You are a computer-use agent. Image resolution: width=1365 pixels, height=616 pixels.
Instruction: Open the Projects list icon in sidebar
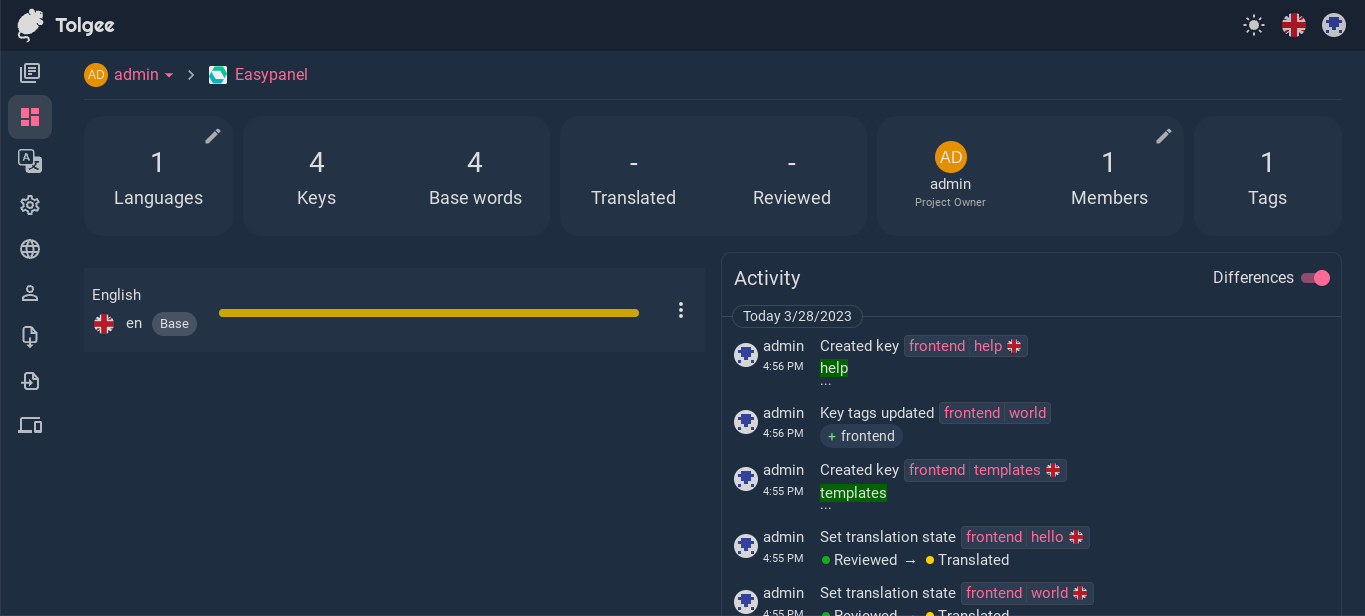tap(30, 72)
